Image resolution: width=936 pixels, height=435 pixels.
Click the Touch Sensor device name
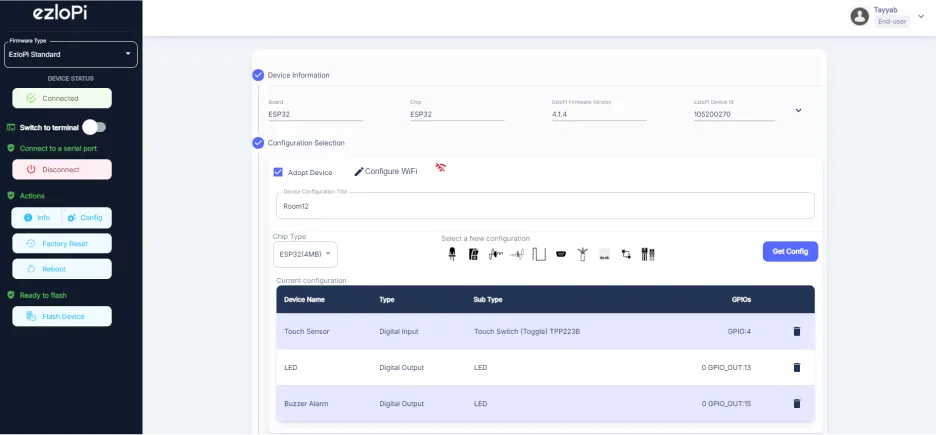click(307, 331)
